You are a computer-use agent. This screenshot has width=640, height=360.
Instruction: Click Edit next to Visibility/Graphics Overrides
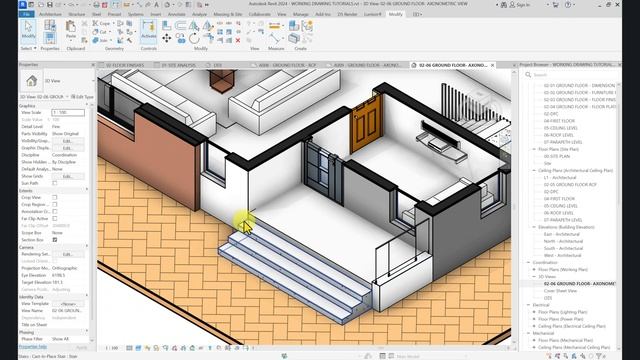coord(67,141)
